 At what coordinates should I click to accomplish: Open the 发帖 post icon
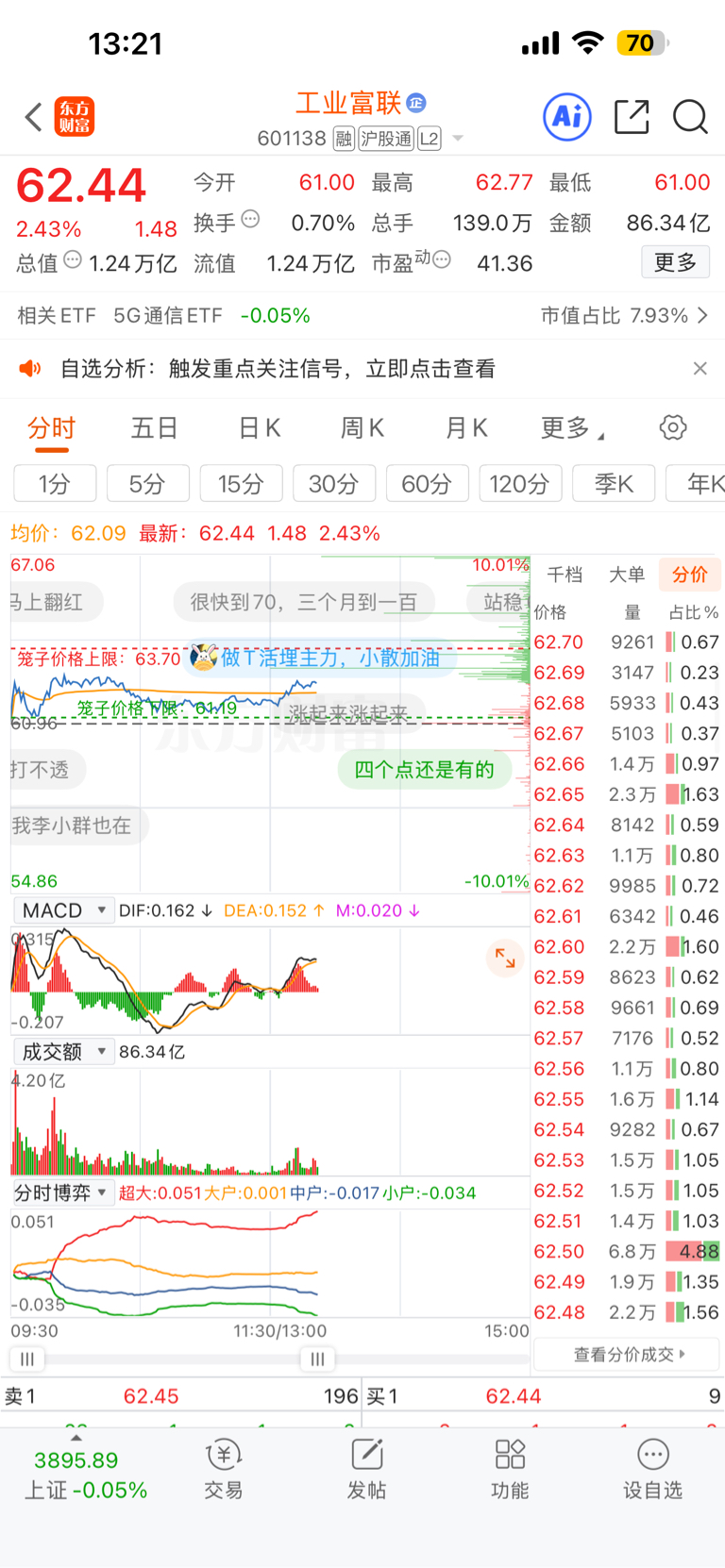366,1470
